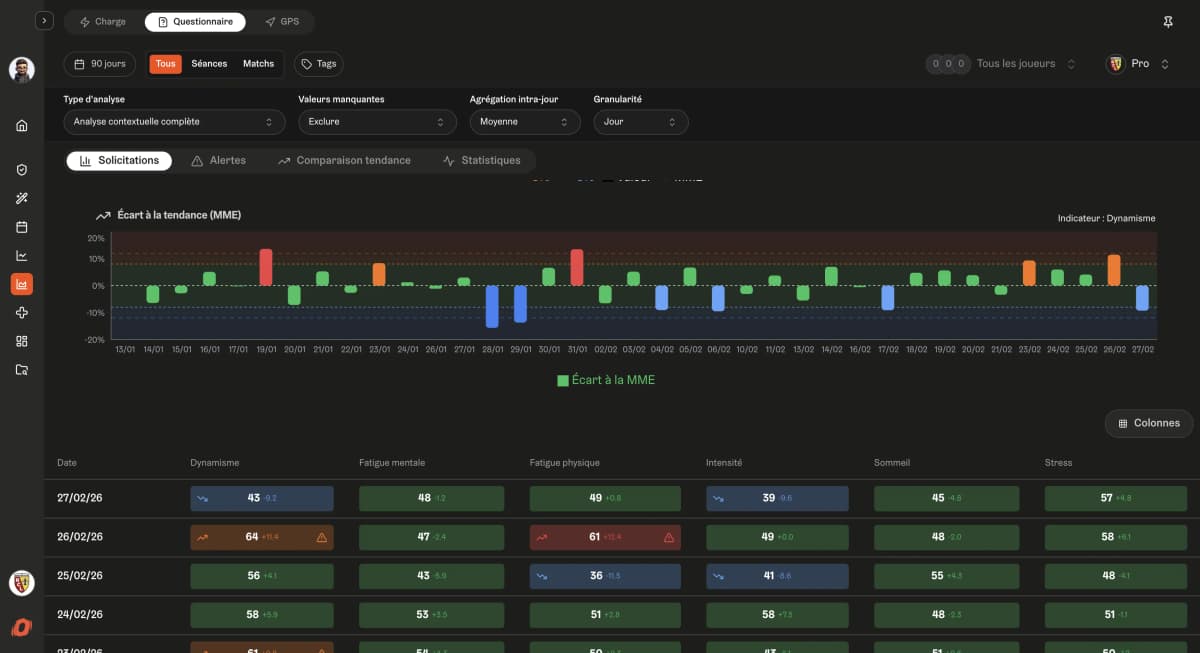Select the Tous filter option
Image resolution: width=1200 pixels, height=653 pixels.
tap(166, 64)
